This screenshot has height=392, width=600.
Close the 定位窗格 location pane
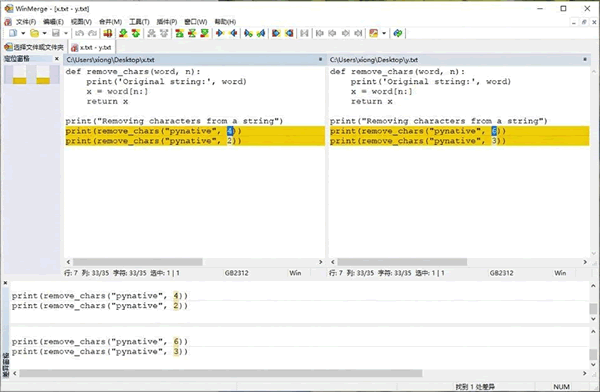click(57, 59)
